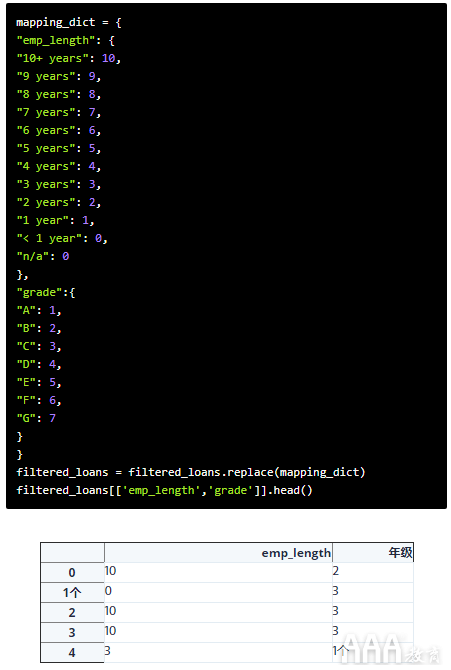
Task: Select the "n/a": 0 entry
Action: tap(43, 256)
